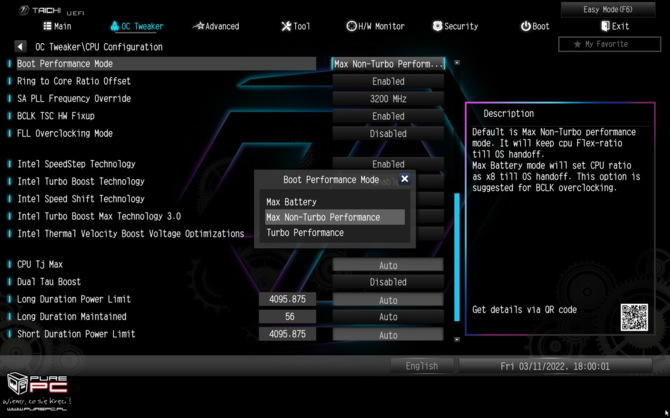This screenshot has width=670, height=418.
Task: Open SA PLL Frequency Override 3200 MHz dropdown
Action: pyautogui.click(x=388, y=99)
